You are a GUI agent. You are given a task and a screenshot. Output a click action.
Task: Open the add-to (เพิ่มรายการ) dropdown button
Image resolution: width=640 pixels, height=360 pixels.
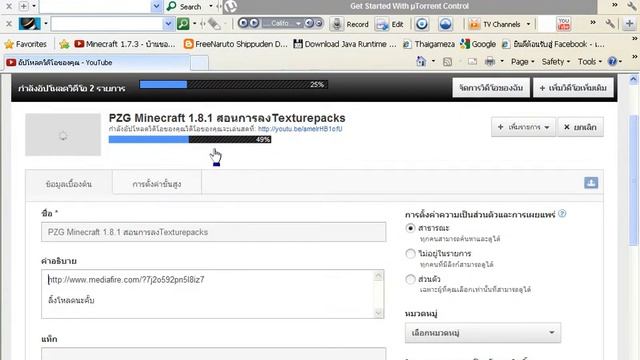click(523, 127)
